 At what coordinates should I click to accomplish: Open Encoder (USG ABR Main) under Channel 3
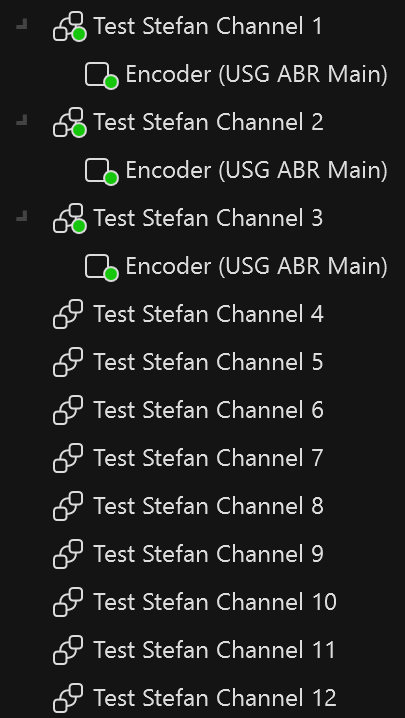click(x=257, y=267)
